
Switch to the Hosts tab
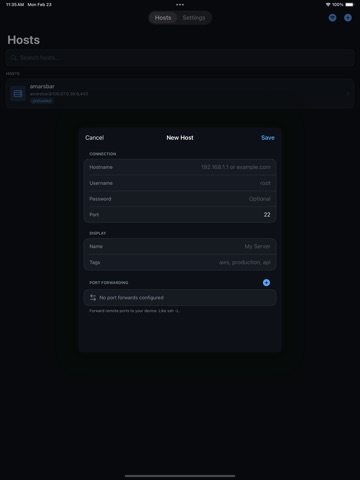click(x=163, y=18)
